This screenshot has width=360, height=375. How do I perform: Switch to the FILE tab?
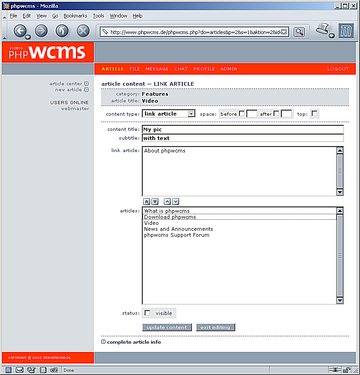134,69
